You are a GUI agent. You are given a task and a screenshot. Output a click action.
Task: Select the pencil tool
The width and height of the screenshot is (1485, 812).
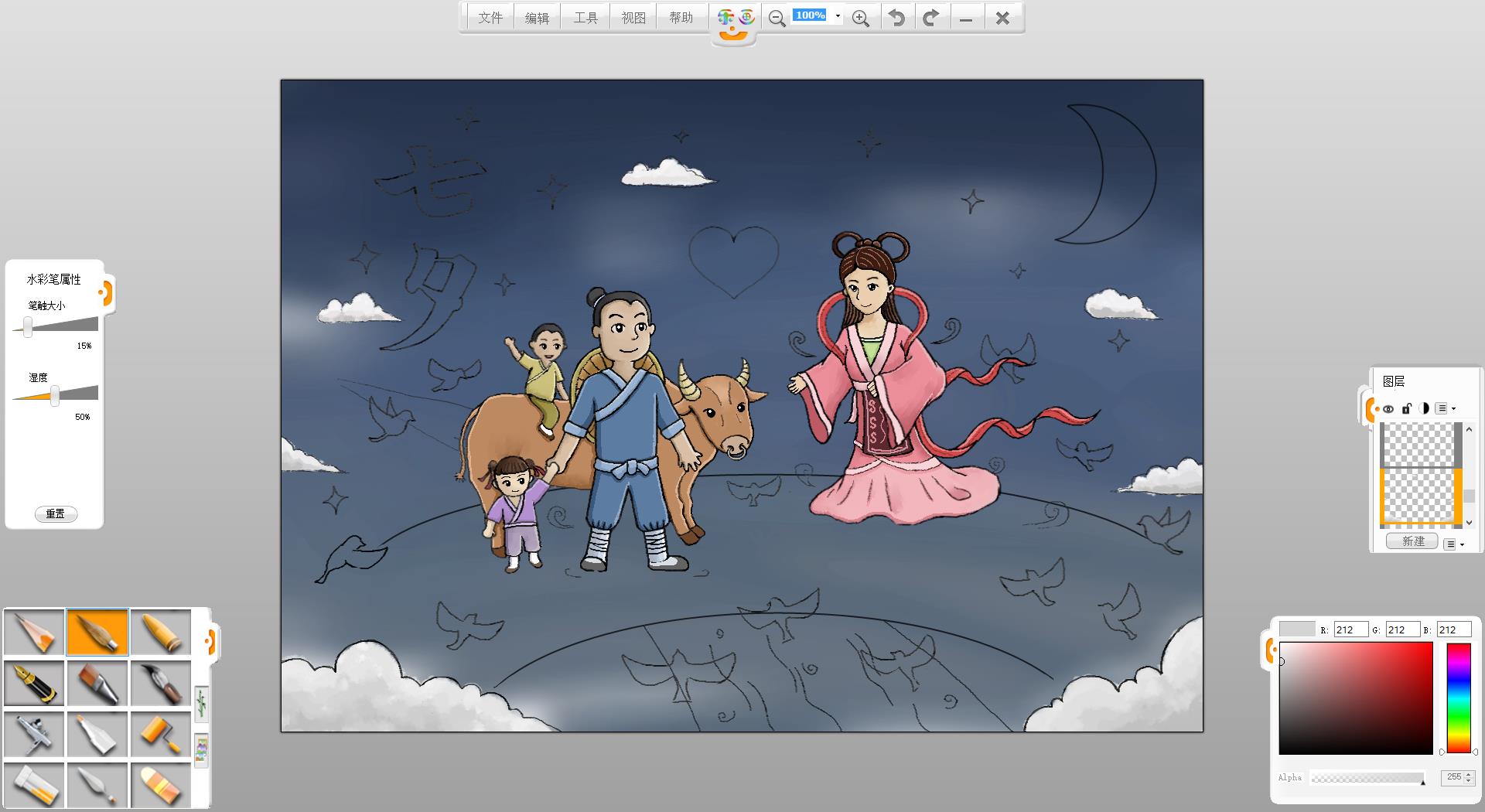pos(34,632)
